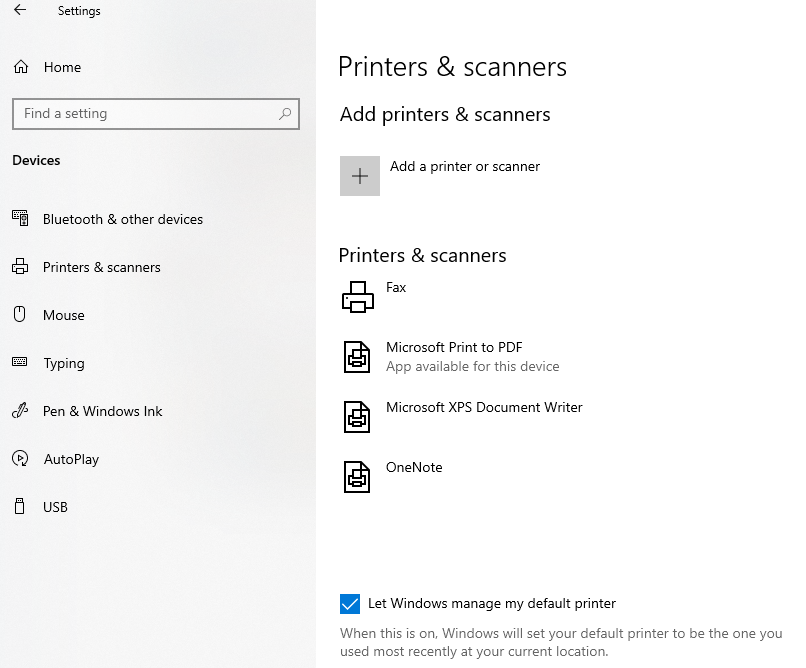Click the Home link text
The height and width of the screenshot is (668, 806).
point(62,67)
